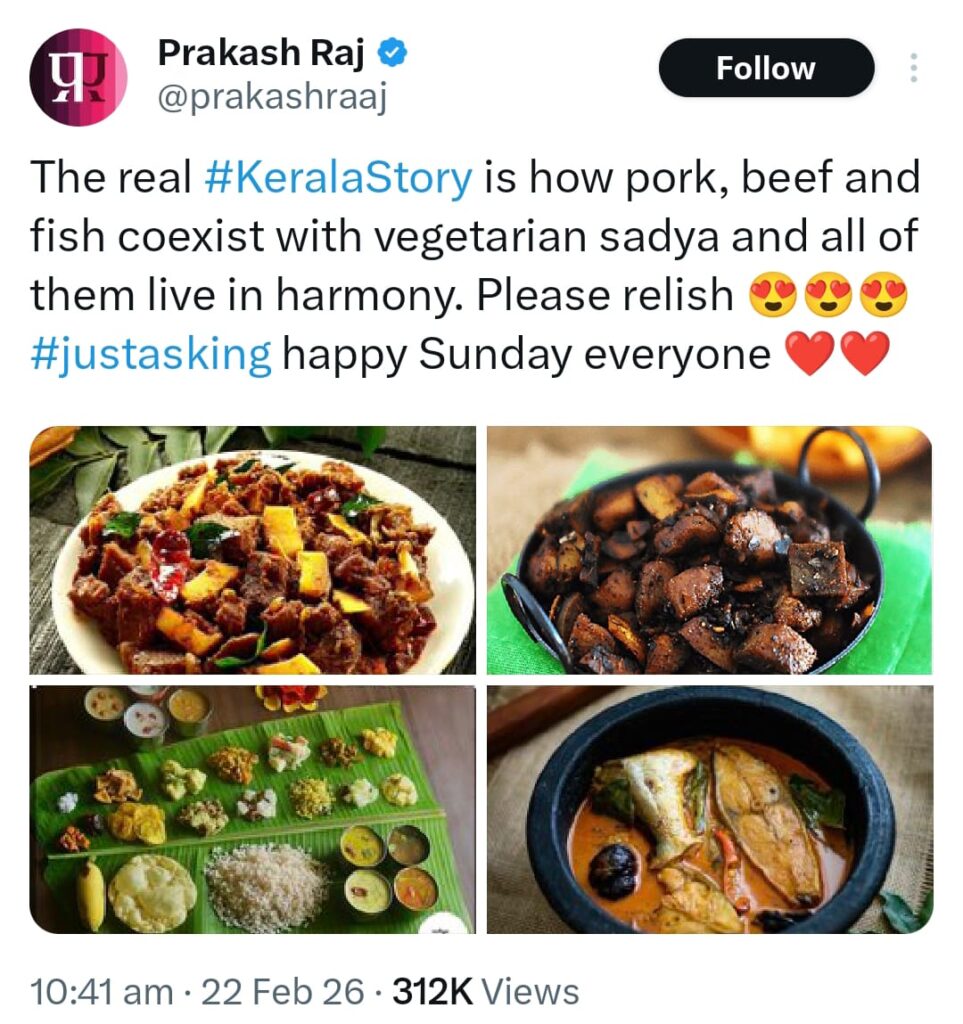Open the meat fry on white plate photo
The height and width of the screenshot is (1024, 963).
click(x=253, y=550)
